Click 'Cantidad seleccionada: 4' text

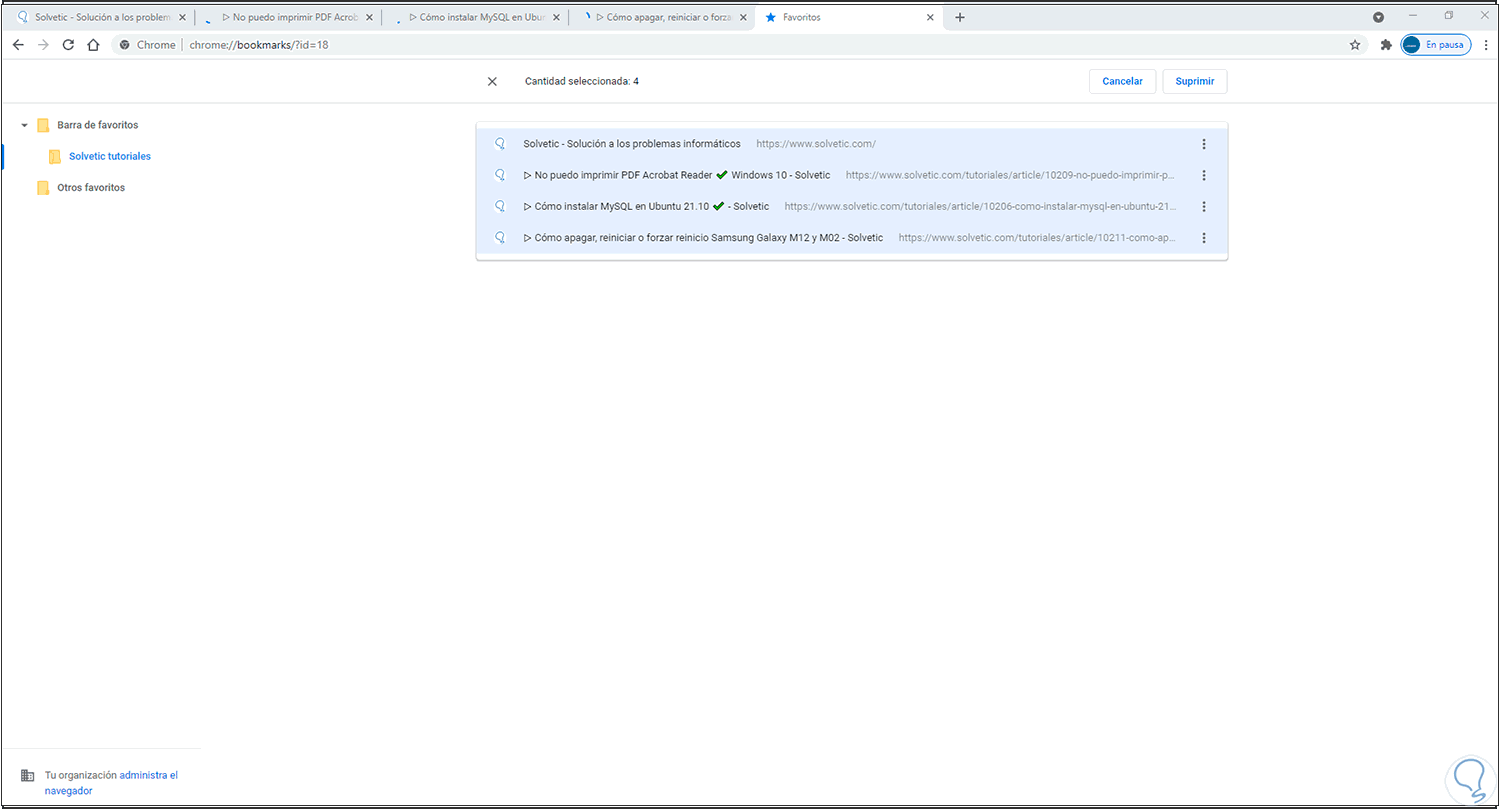pos(582,82)
